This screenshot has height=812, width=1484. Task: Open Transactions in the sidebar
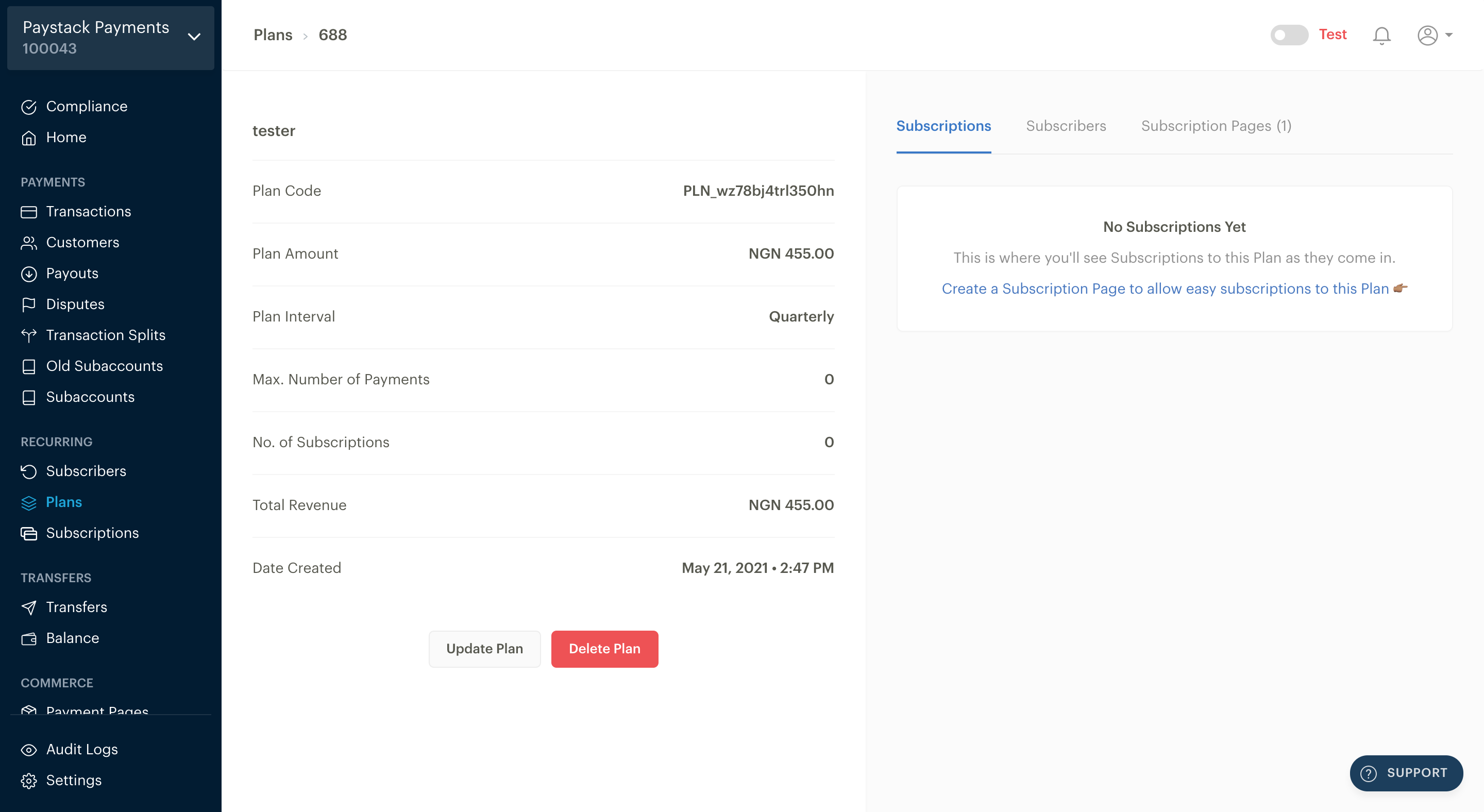(88, 212)
